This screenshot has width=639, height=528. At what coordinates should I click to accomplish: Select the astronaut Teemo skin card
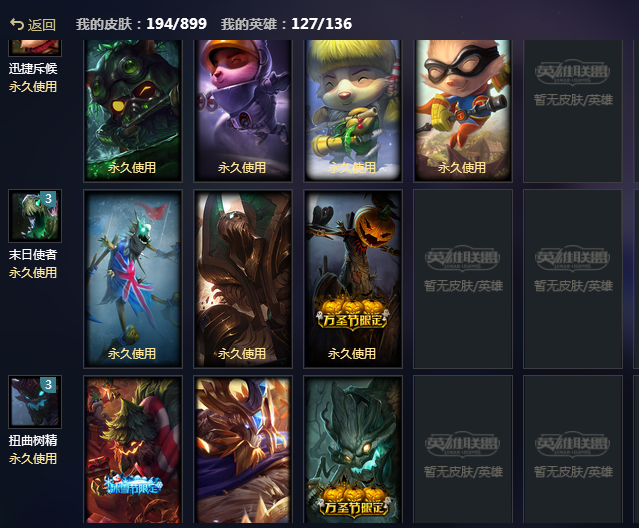pyautogui.click(x=243, y=110)
